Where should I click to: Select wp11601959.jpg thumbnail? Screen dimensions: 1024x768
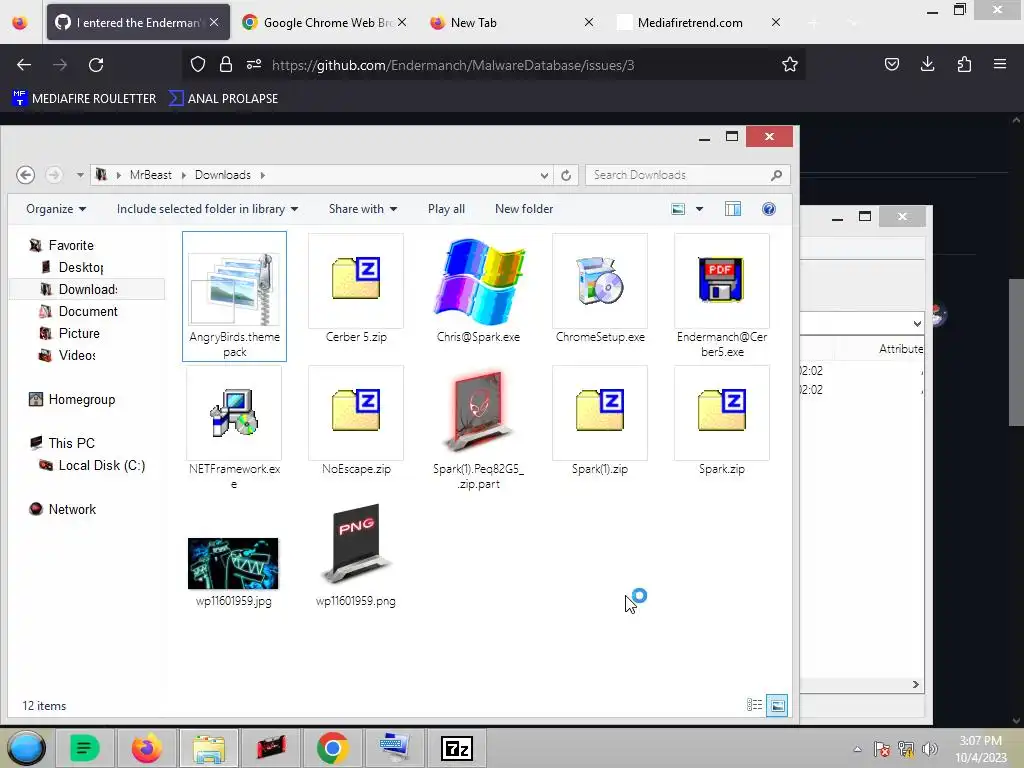[x=233, y=564]
